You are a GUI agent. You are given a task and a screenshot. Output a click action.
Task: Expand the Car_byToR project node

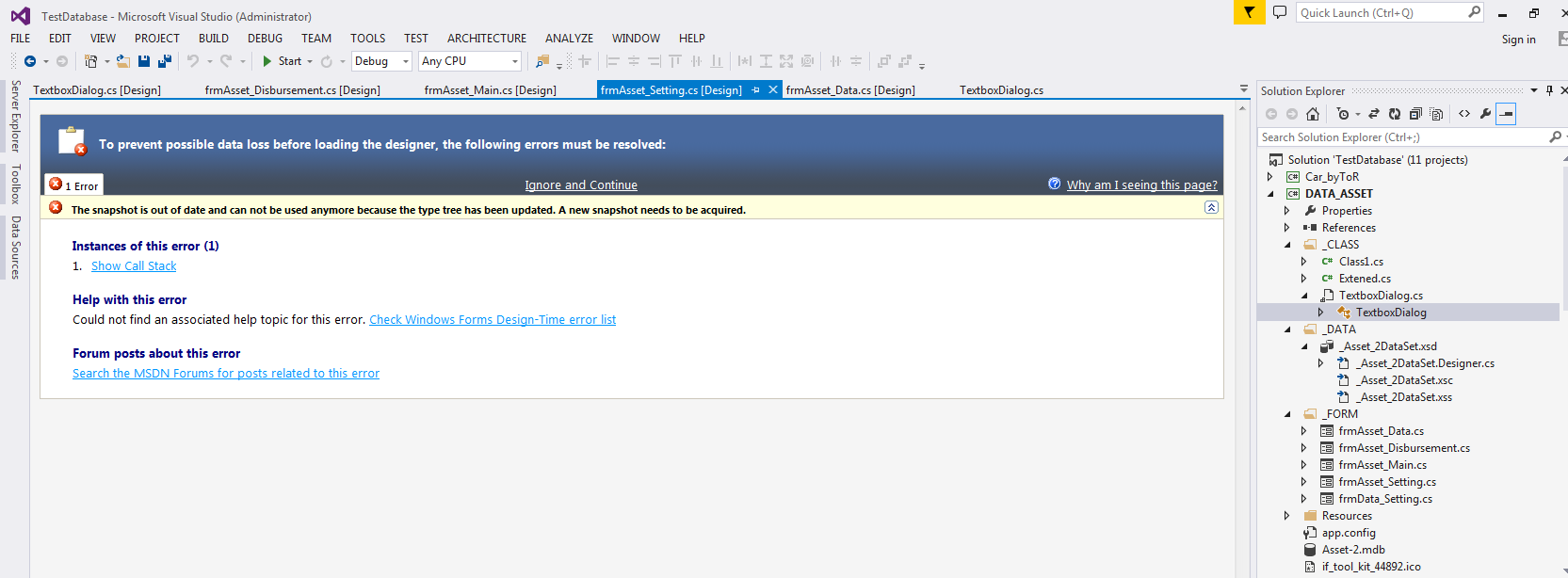pyautogui.click(x=1269, y=177)
